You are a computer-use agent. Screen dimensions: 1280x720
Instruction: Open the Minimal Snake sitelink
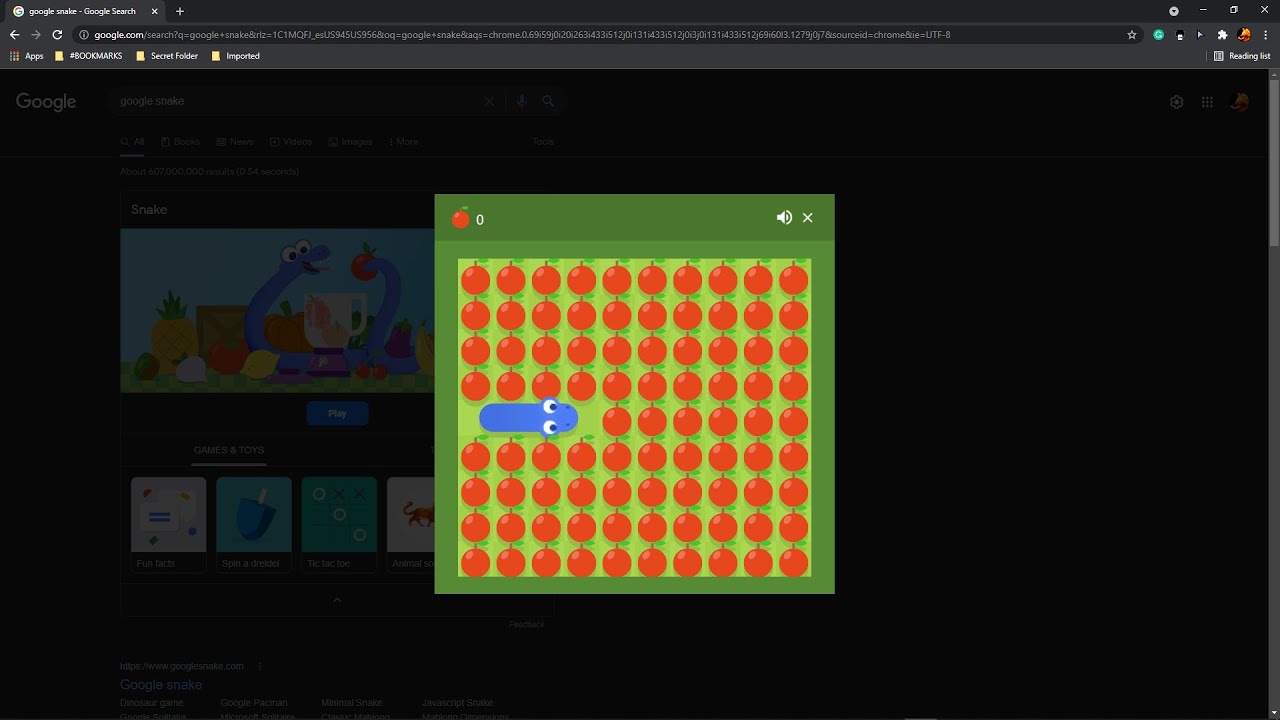(x=352, y=703)
